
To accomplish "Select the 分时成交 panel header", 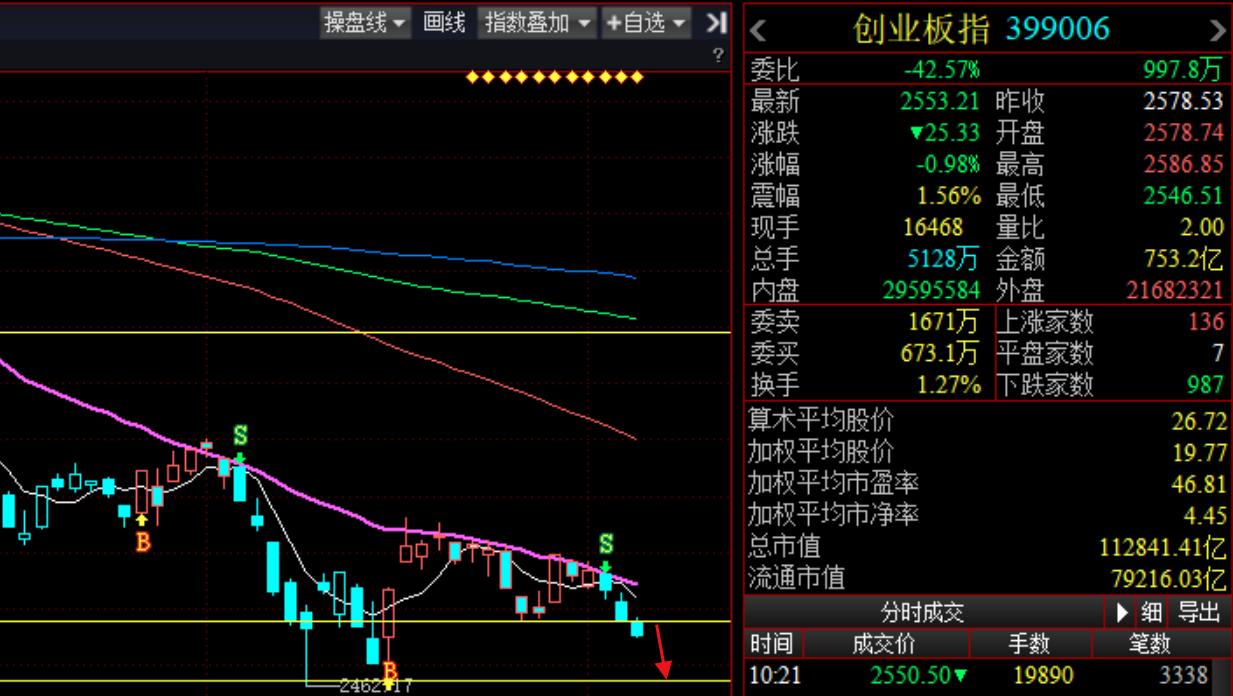I will point(922,612).
